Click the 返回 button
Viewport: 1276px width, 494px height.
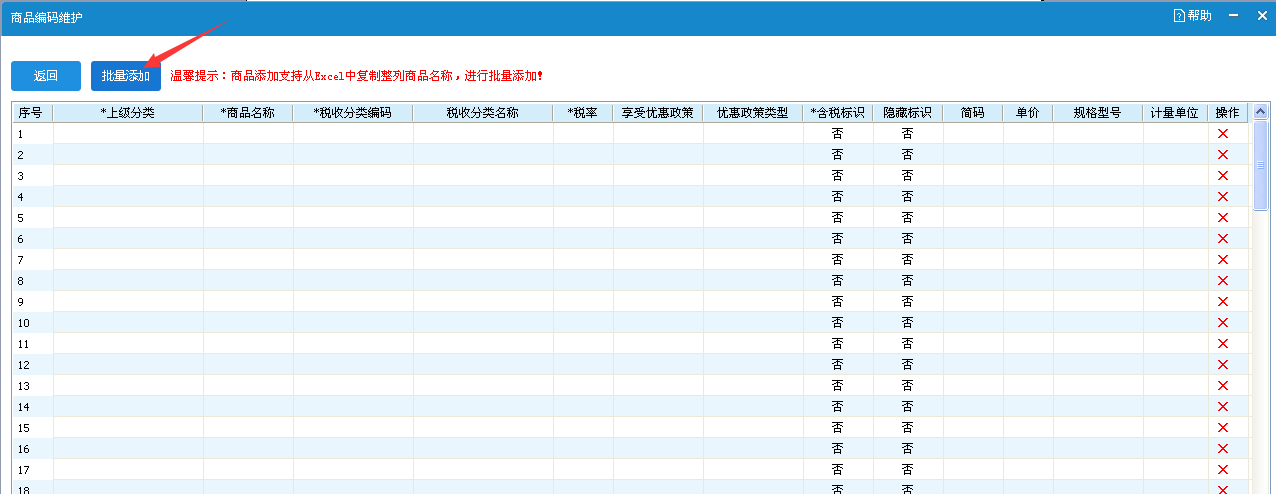pos(46,76)
